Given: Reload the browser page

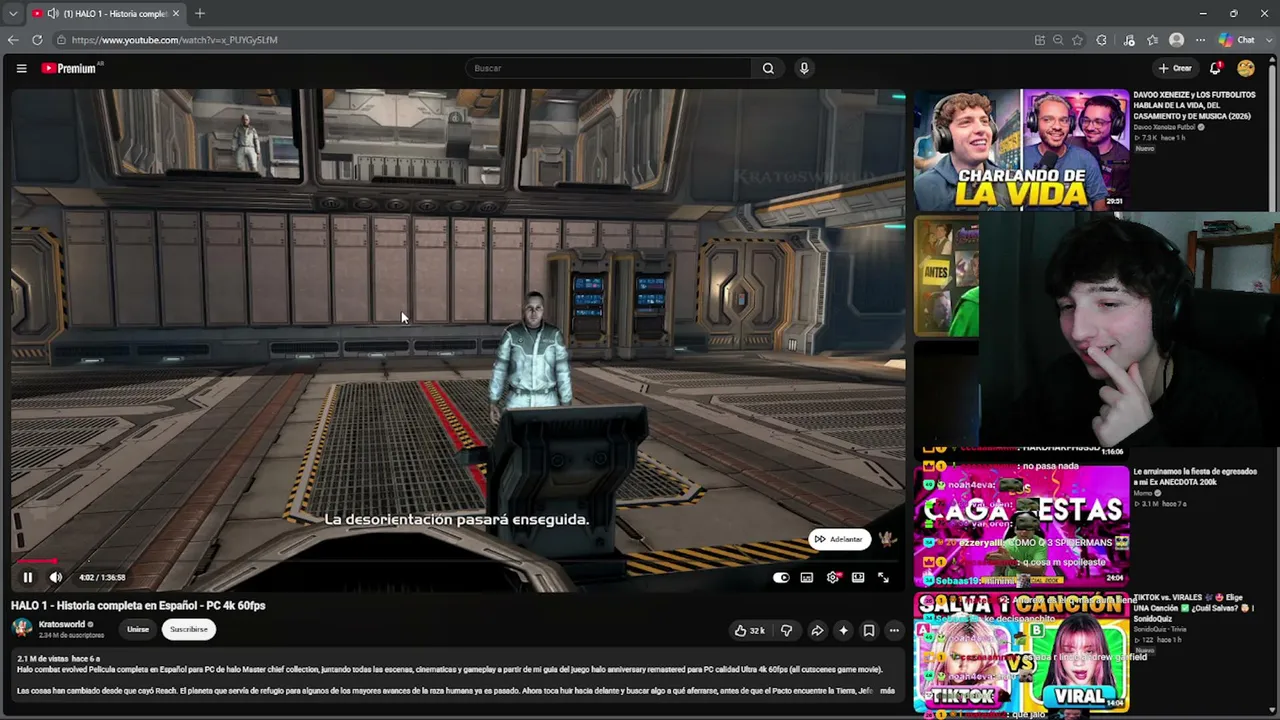Looking at the screenshot, I should pyautogui.click(x=37, y=40).
